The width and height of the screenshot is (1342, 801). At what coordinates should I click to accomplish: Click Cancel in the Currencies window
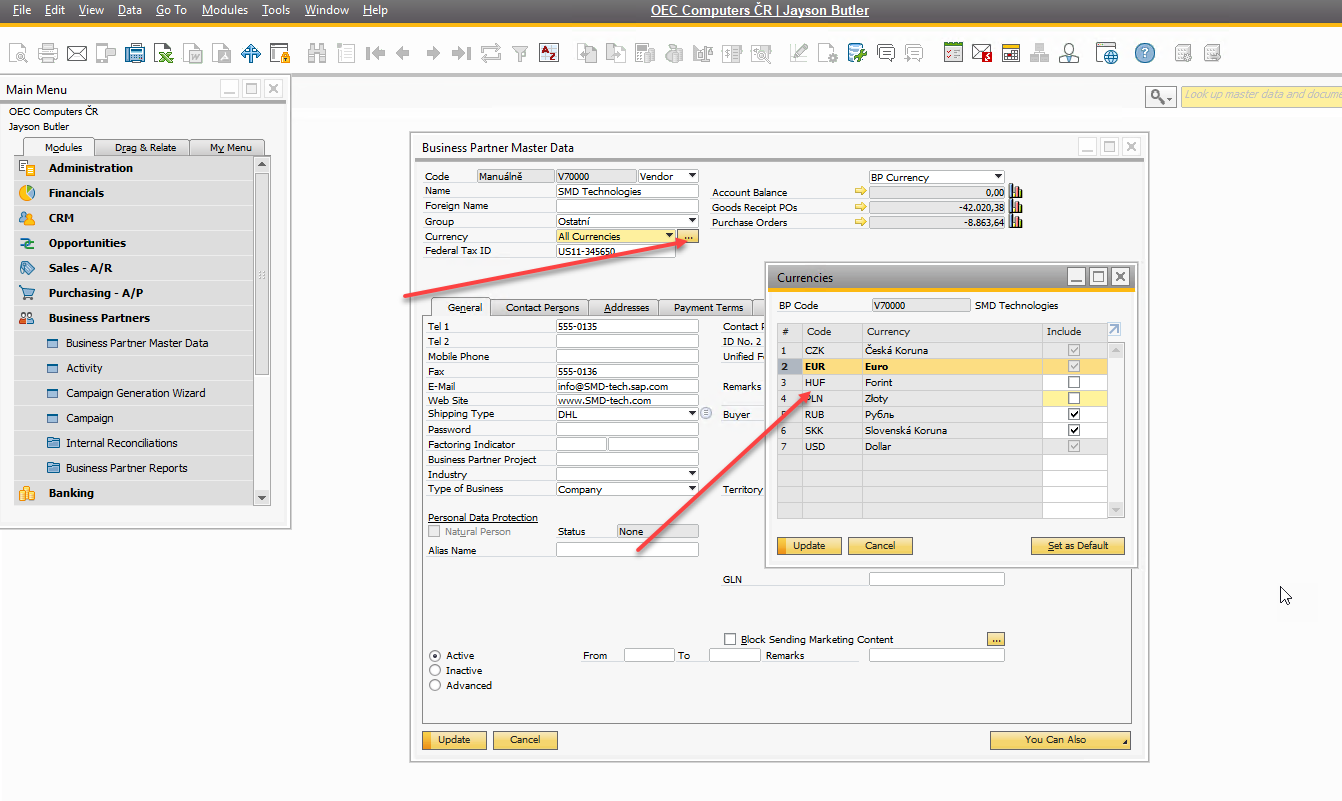click(x=880, y=546)
